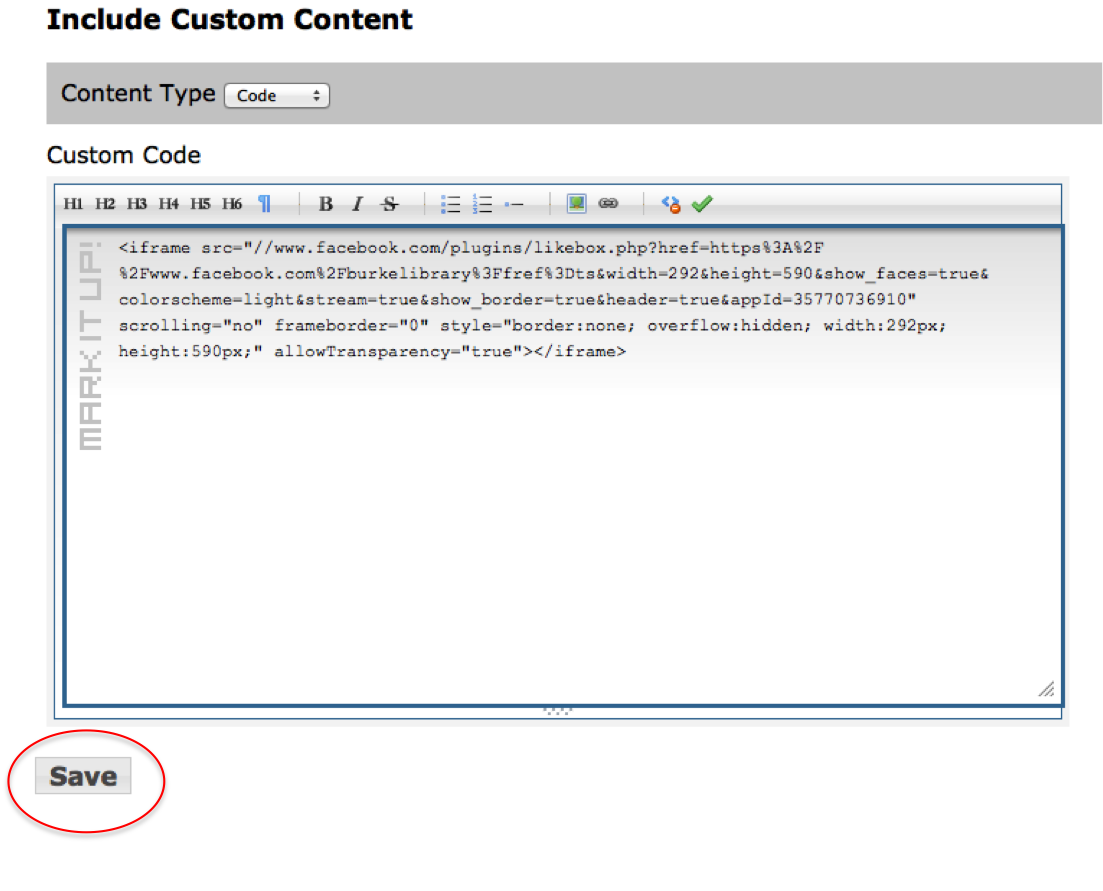
Task: Apply Heading 1 formatting
Action: tap(73, 205)
